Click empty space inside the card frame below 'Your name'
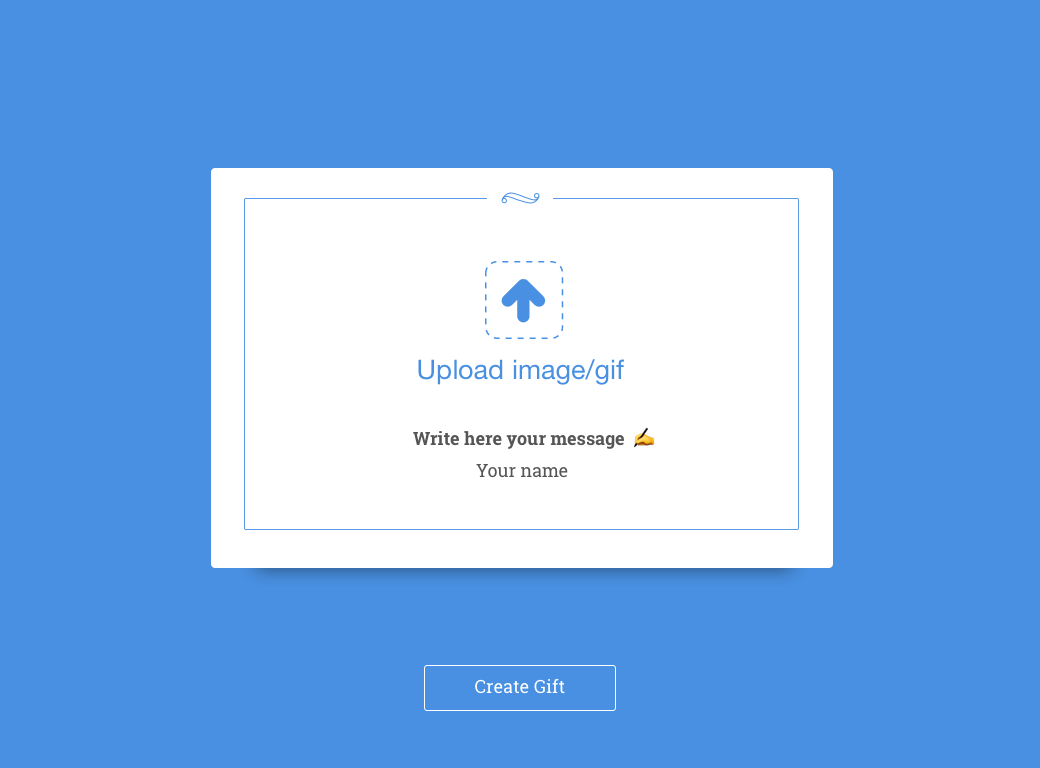This screenshot has height=768, width=1040. point(521,505)
